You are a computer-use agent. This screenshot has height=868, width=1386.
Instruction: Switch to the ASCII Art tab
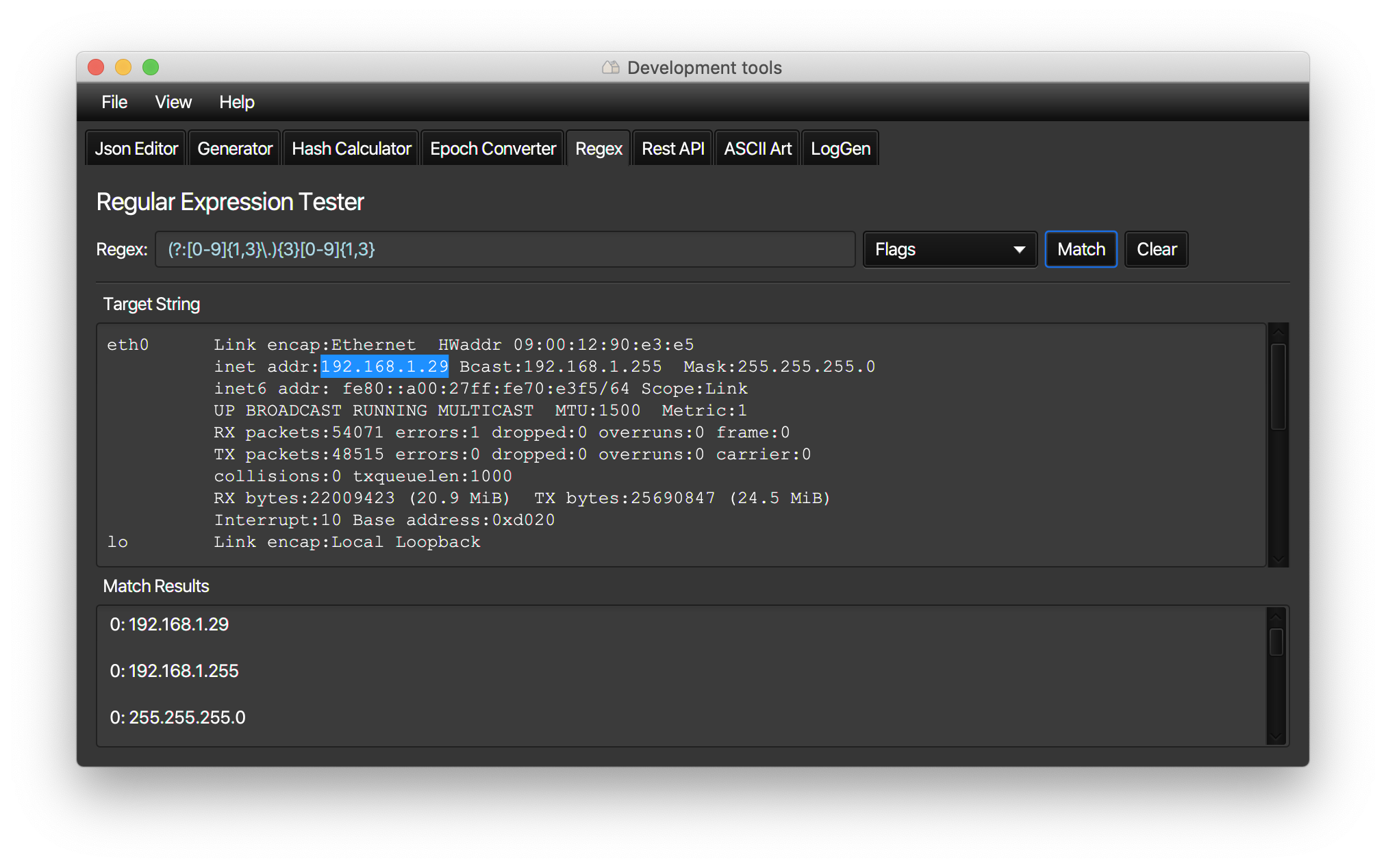pyautogui.click(x=757, y=149)
